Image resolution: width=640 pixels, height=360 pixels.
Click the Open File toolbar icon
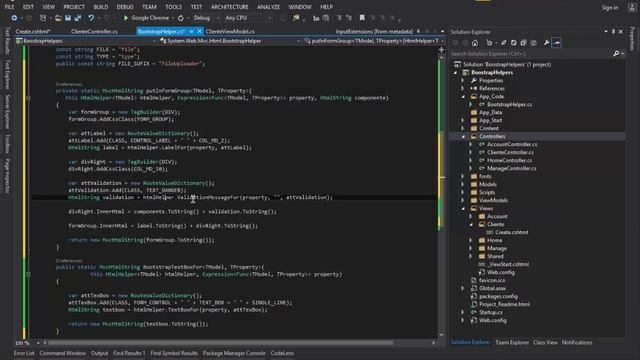pos(58,18)
